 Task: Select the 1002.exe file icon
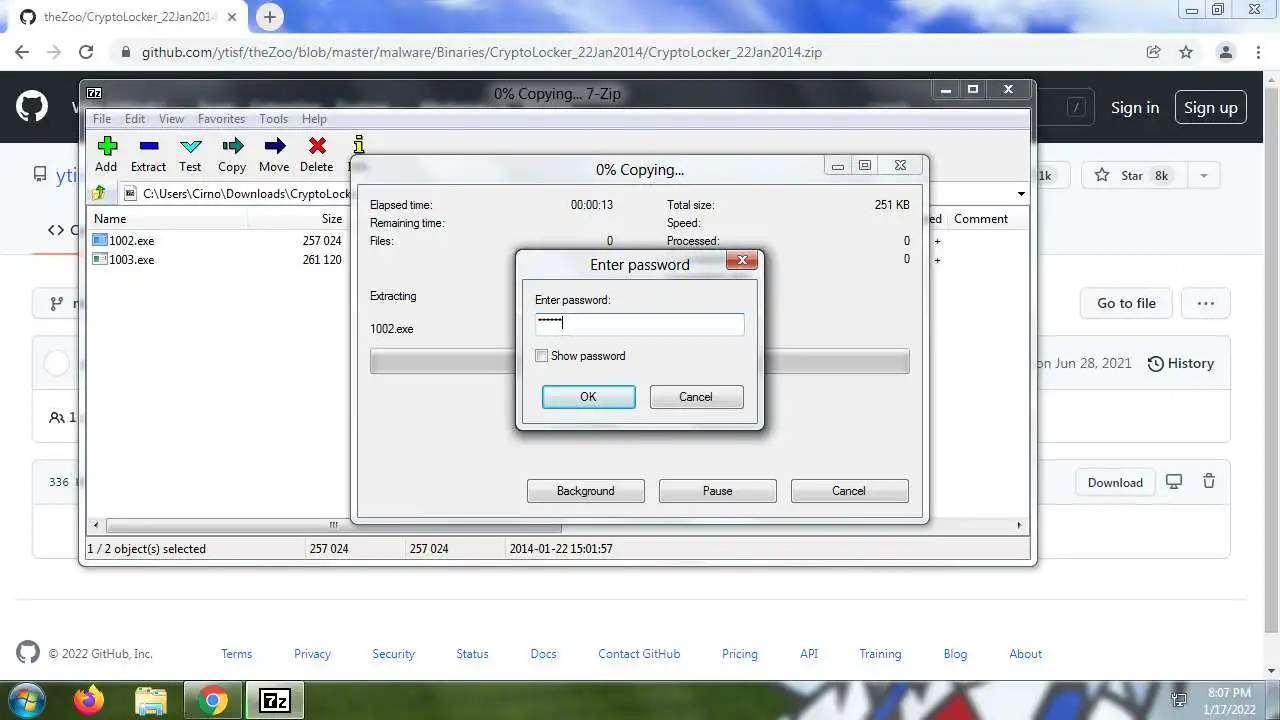100,240
